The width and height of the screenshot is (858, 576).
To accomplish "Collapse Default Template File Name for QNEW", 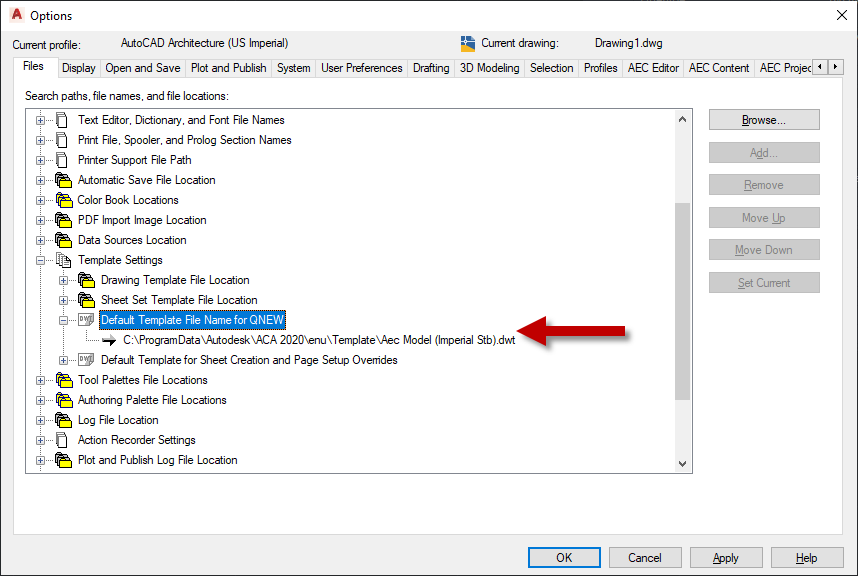I will coord(63,321).
